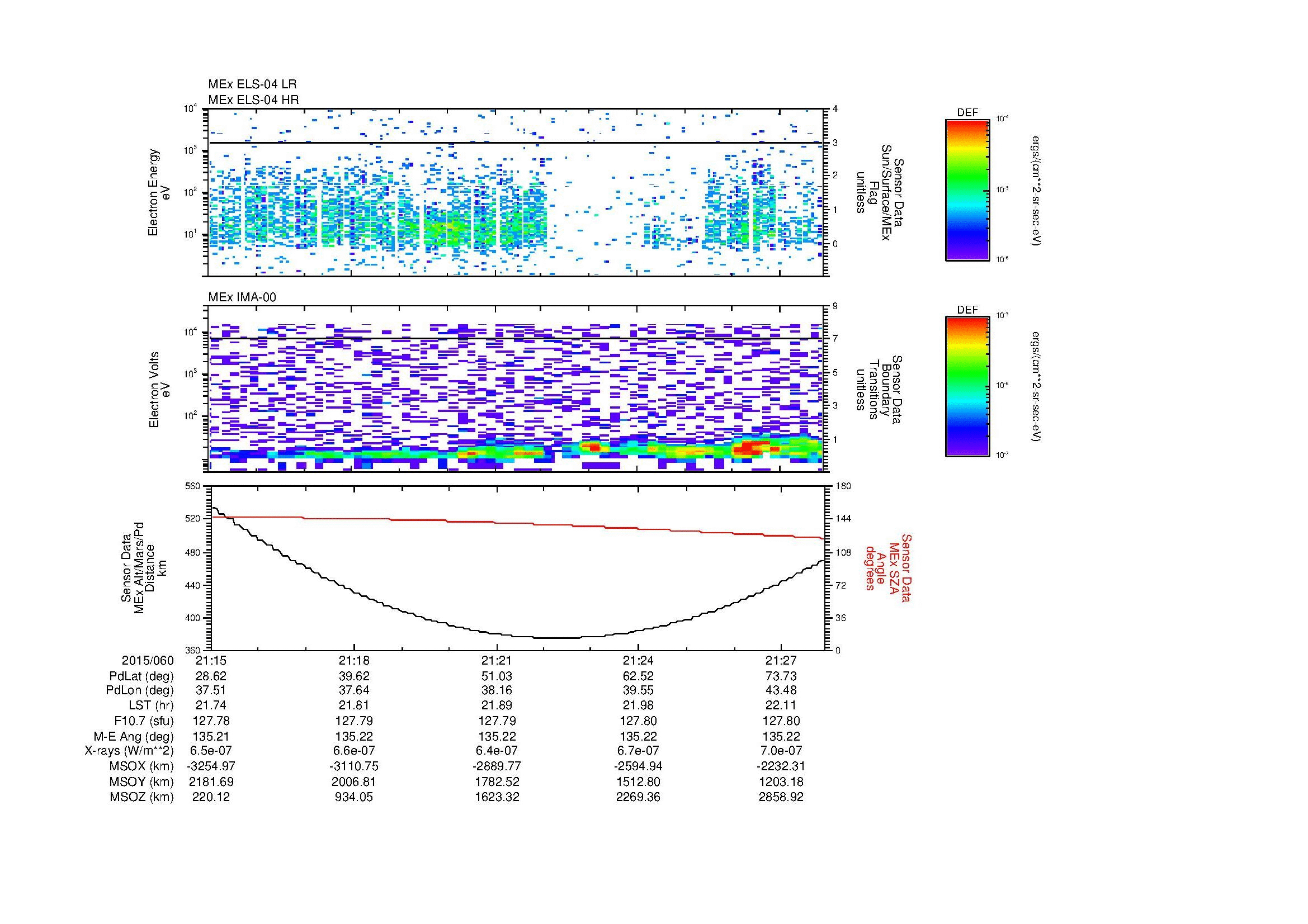Click the 'PdLat (deg)' row label

click(141, 676)
